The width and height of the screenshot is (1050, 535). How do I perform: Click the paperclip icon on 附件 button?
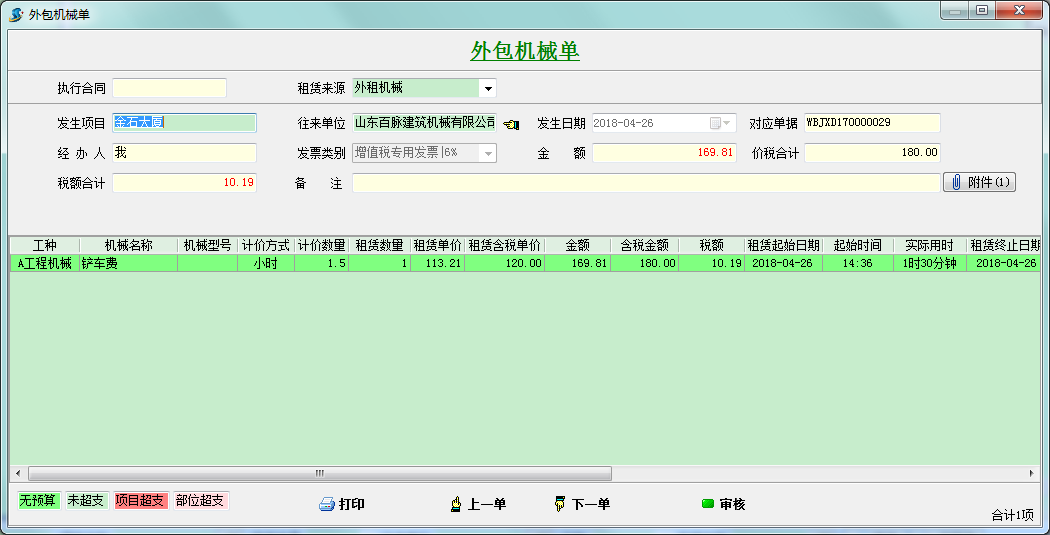[956, 182]
